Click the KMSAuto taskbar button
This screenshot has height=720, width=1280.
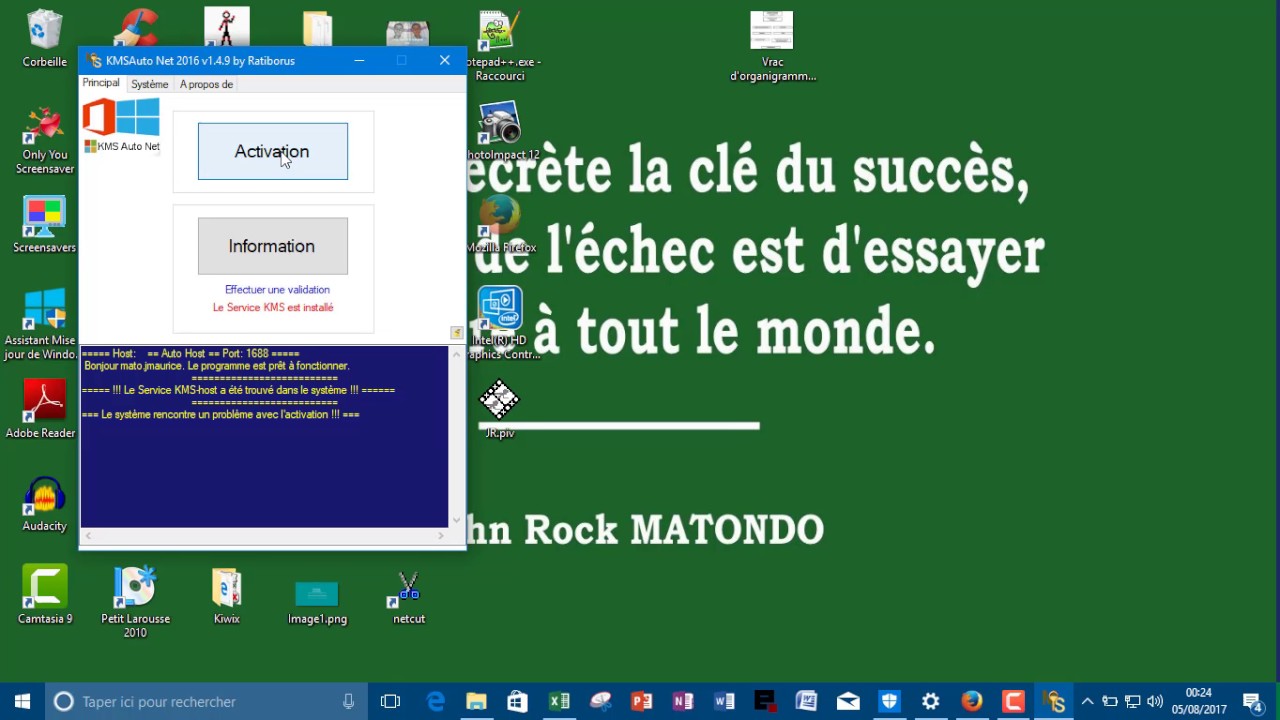tap(1055, 702)
